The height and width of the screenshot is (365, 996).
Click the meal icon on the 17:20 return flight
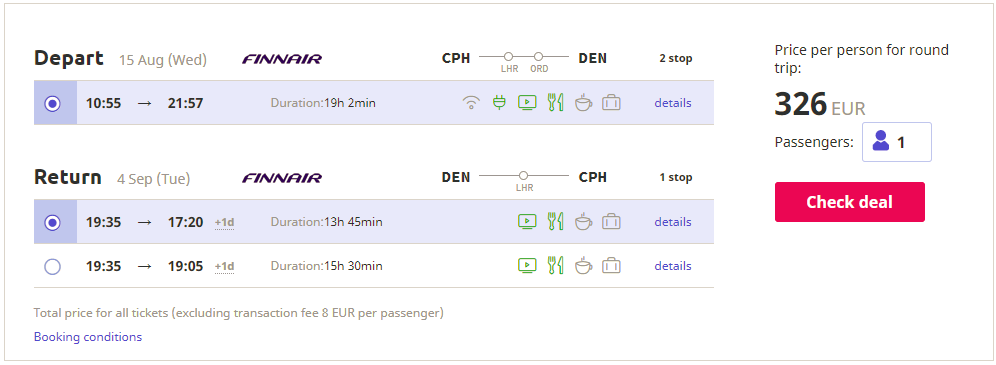coord(556,222)
